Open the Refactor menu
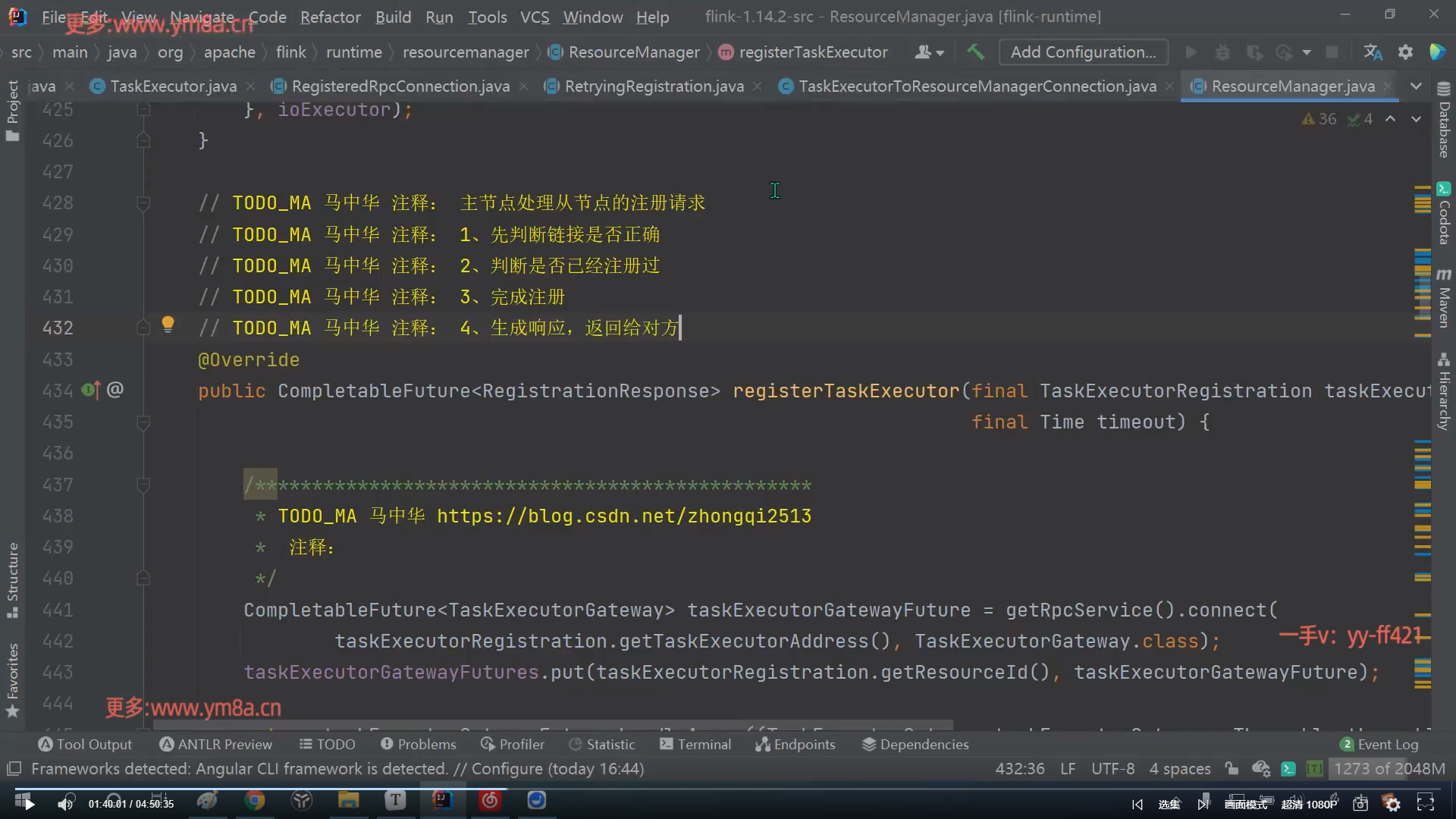Screen dimensions: 1456x819 pos(330,17)
